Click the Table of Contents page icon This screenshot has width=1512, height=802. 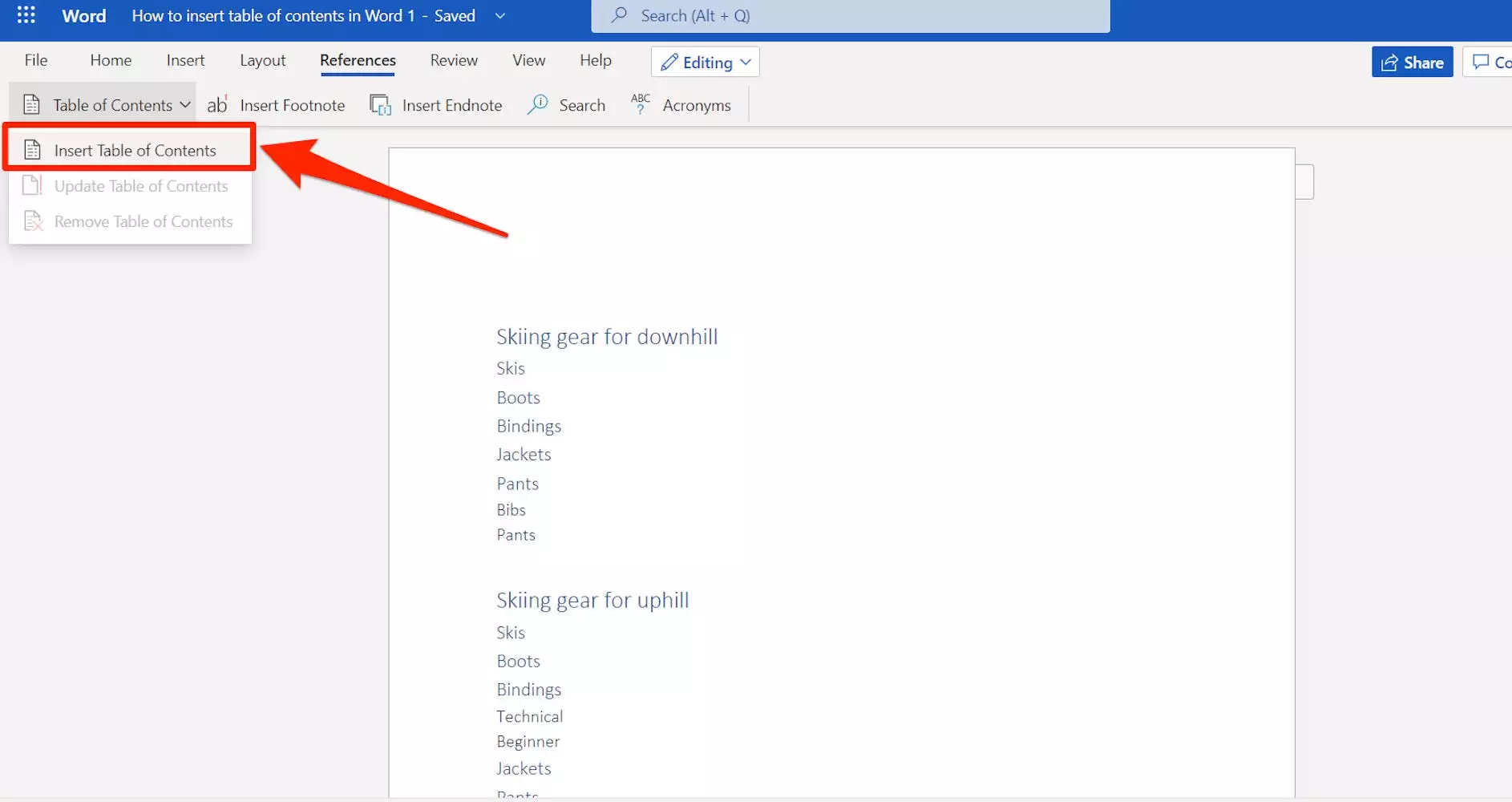pyautogui.click(x=31, y=104)
